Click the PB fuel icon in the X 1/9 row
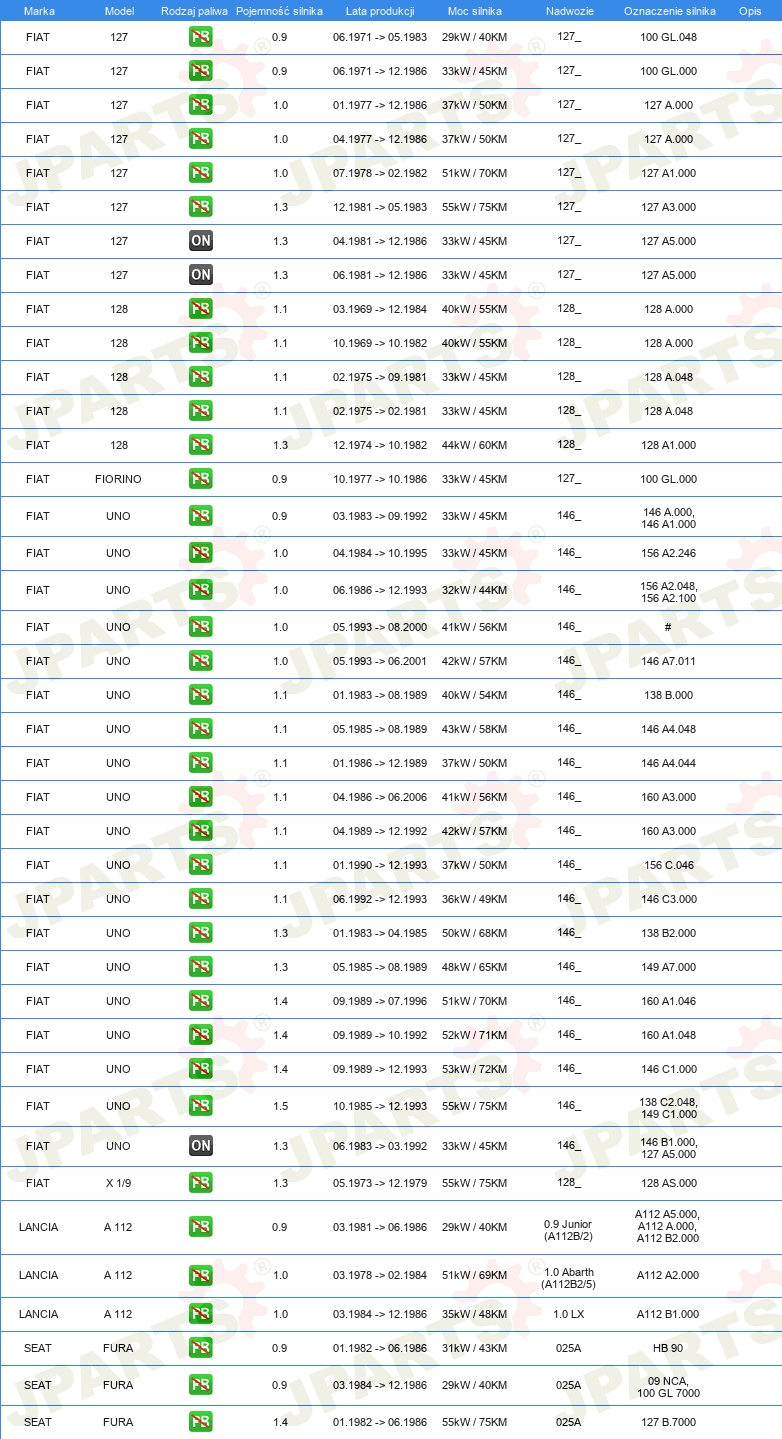Viewport: 782px width, 1439px height. (x=200, y=1183)
